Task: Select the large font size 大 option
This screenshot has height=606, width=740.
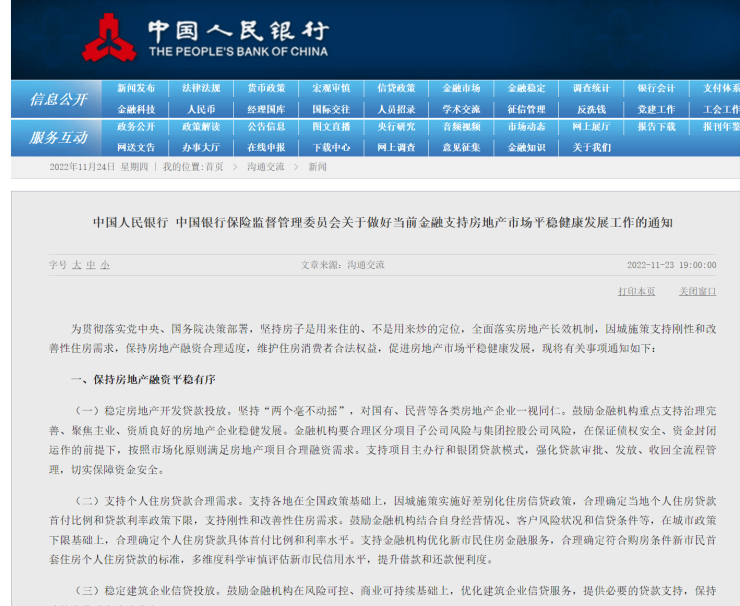Action: [x=76, y=265]
